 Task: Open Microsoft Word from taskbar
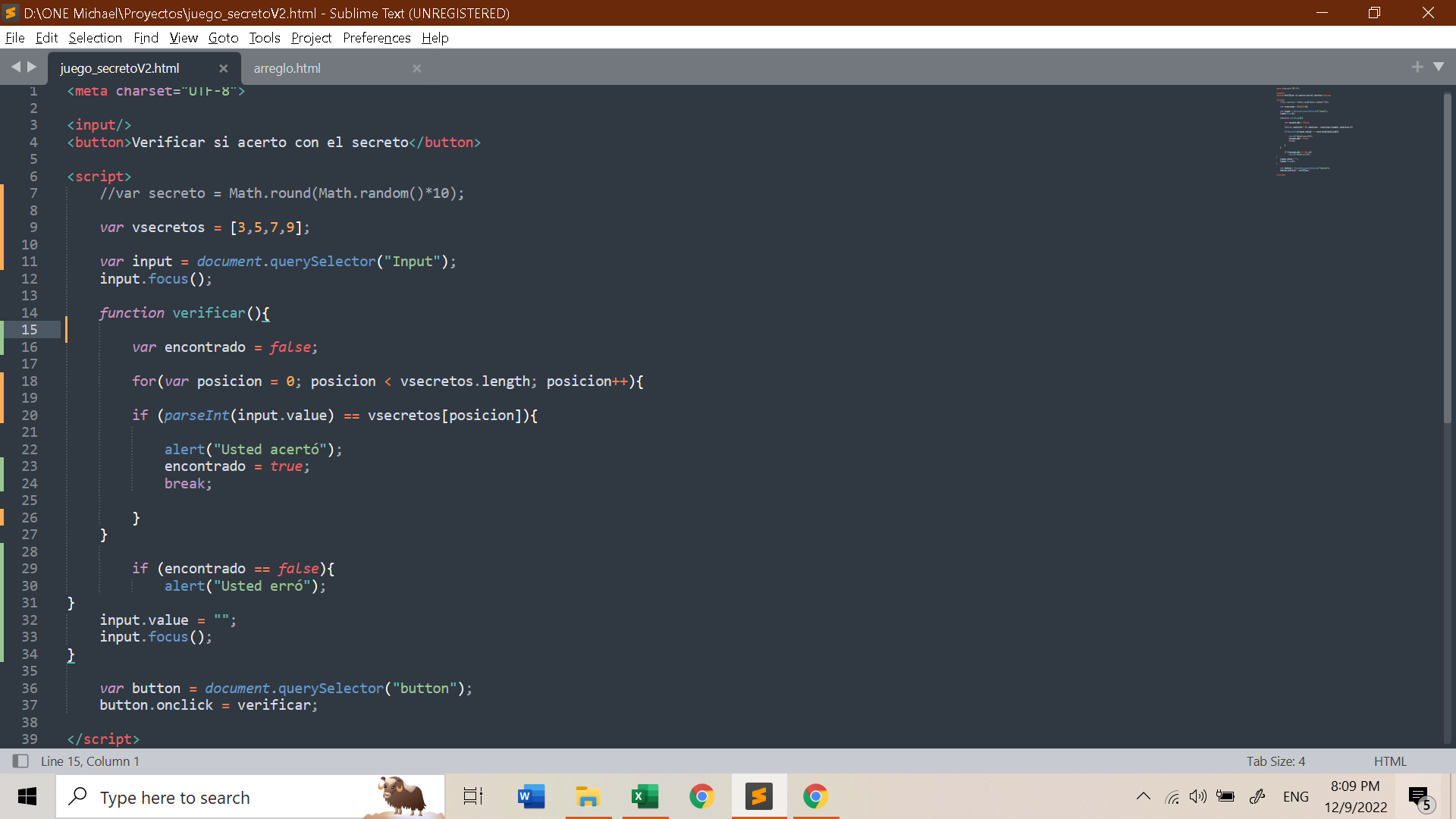tap(531, 796)
